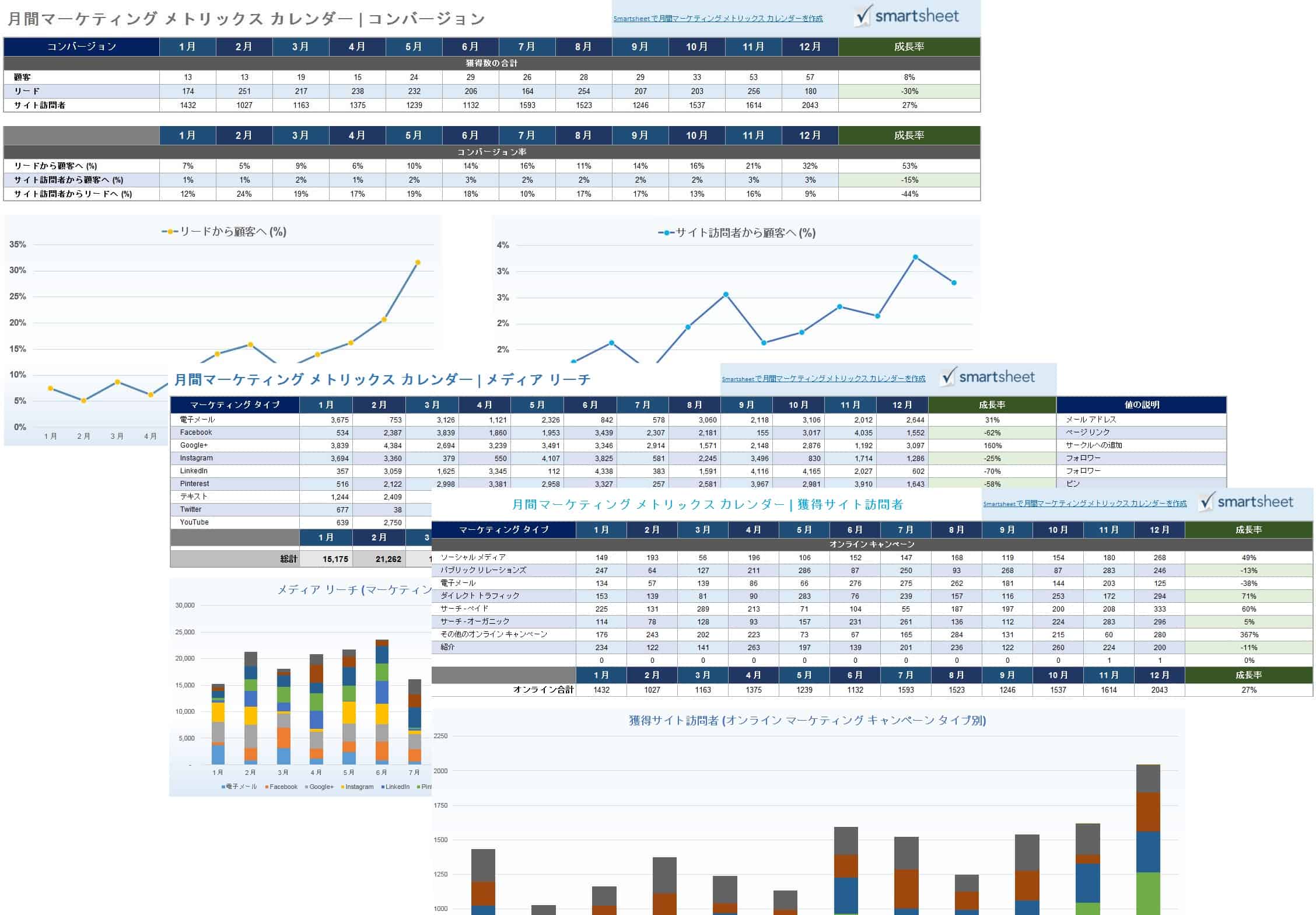Image resolution: width=1316 pixels, height=915 pixels.
Task: Select the パブリック リレーションズ row label
Action: (504, 570)
